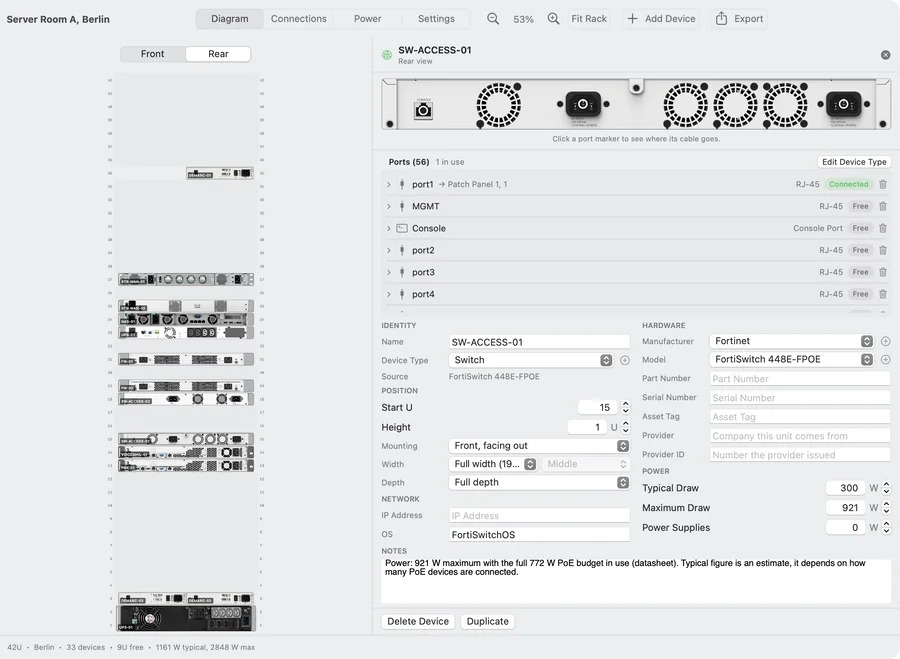Click the Duplicate button

(x=487, y=621)
